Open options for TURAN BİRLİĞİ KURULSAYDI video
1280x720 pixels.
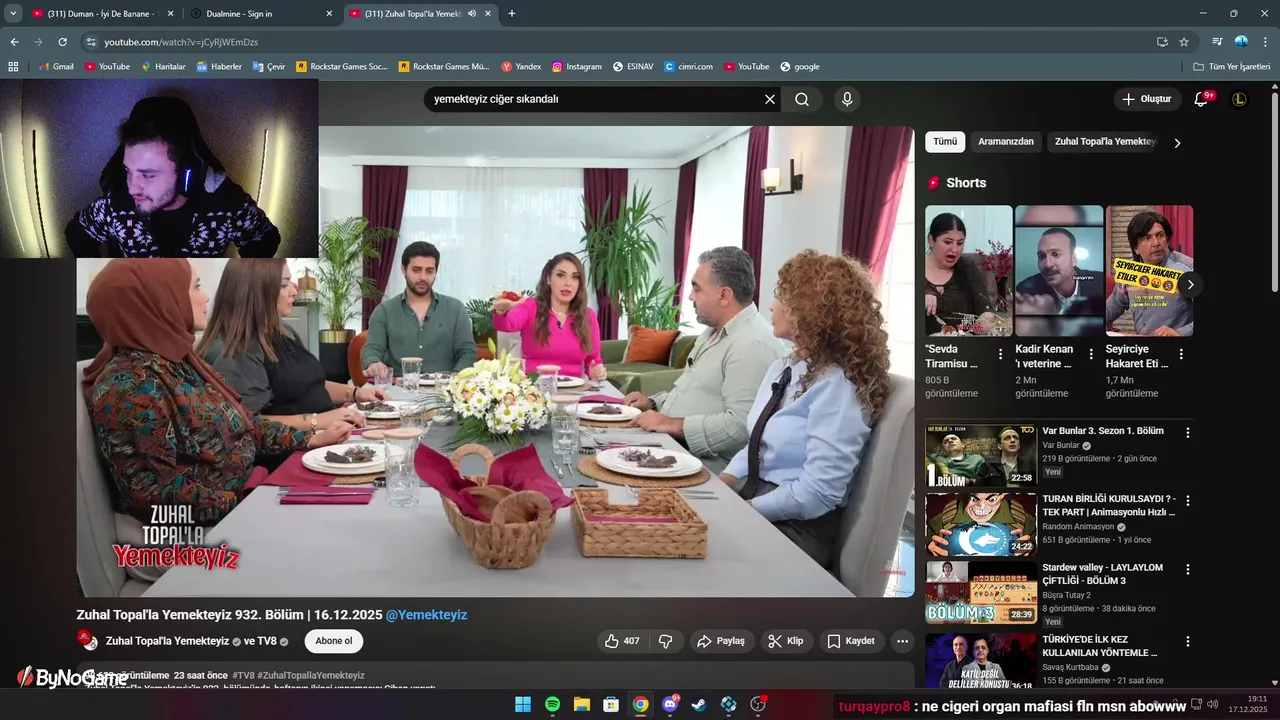point(1188,500)
